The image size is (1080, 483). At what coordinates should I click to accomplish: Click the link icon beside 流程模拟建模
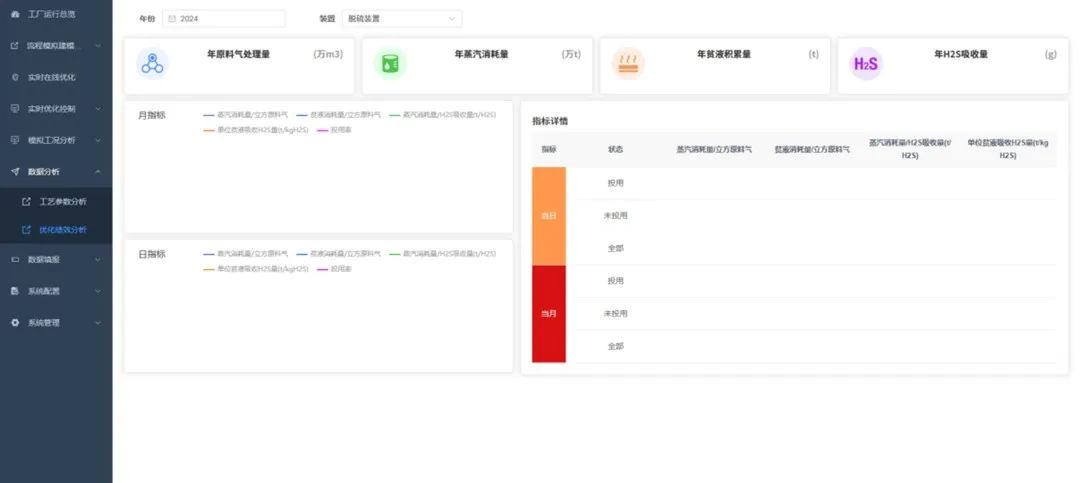[x=15, y=46]
